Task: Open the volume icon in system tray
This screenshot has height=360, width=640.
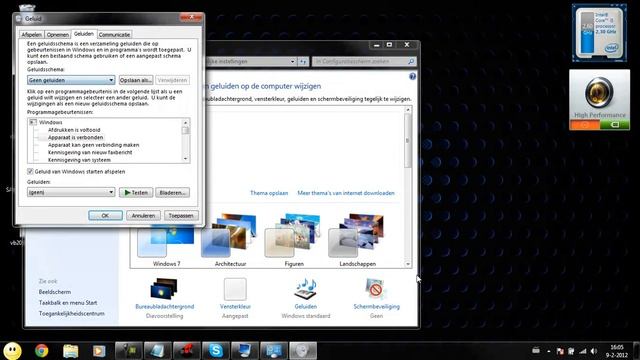Action: click(594, 351)
